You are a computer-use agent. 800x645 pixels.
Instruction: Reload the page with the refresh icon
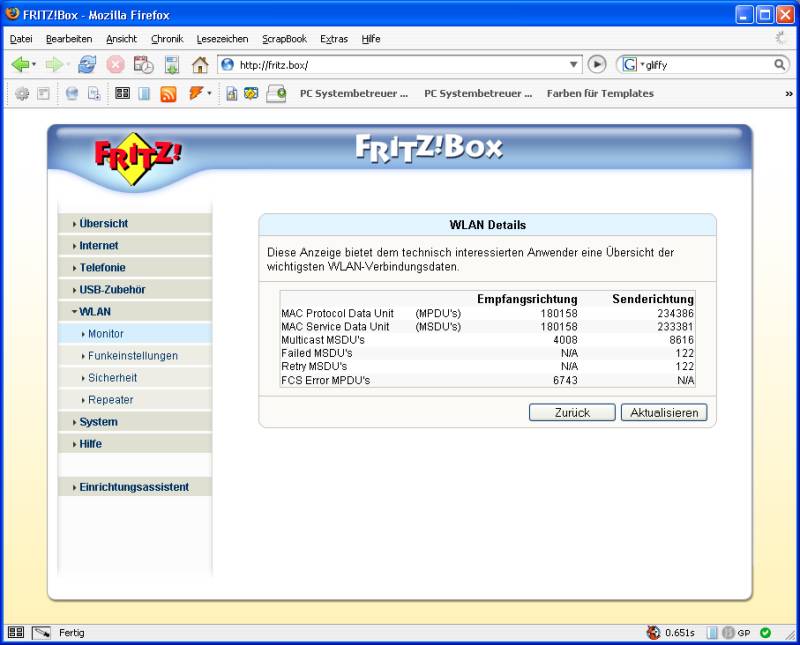coord(87,65)
